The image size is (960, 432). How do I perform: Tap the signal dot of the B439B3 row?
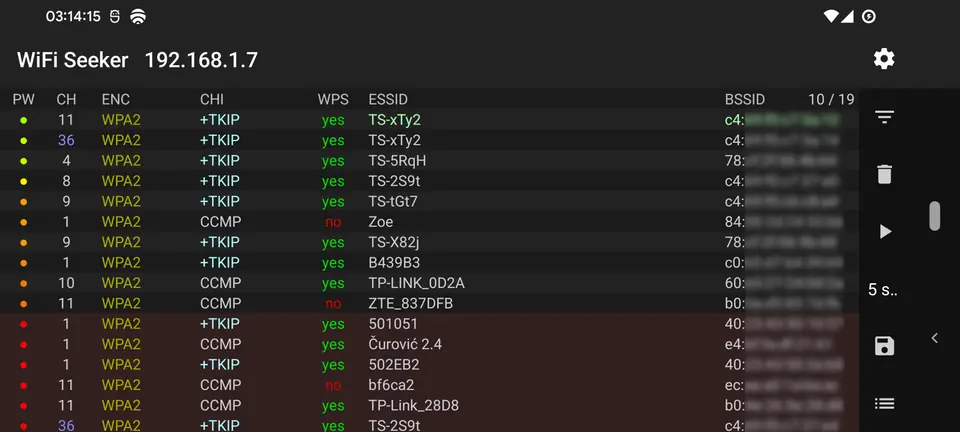[24, 263]
